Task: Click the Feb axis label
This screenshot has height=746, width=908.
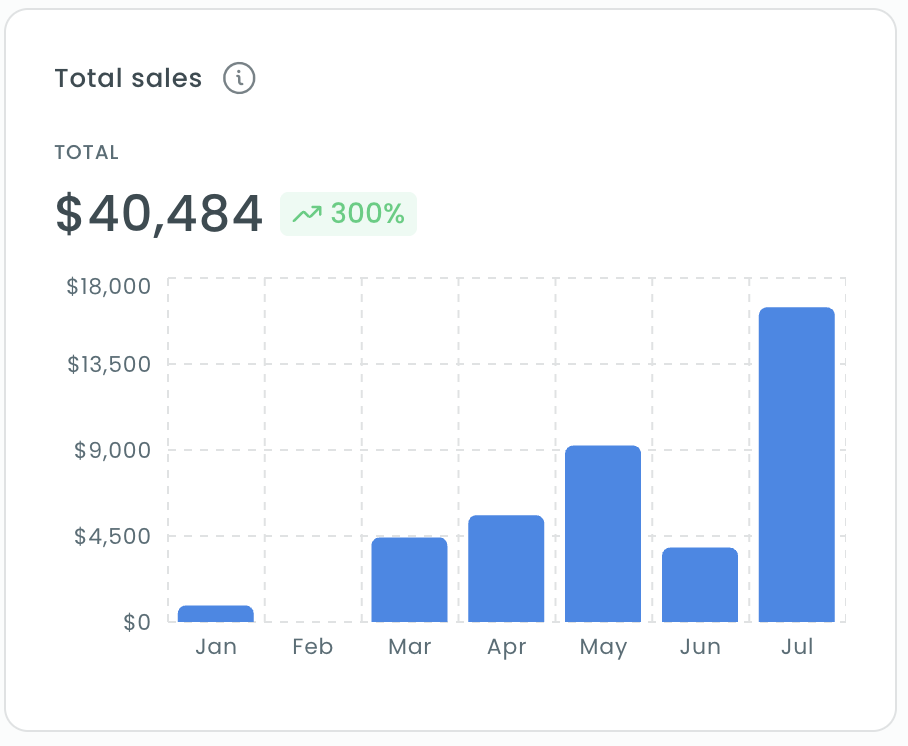Action: coord(313,646)
